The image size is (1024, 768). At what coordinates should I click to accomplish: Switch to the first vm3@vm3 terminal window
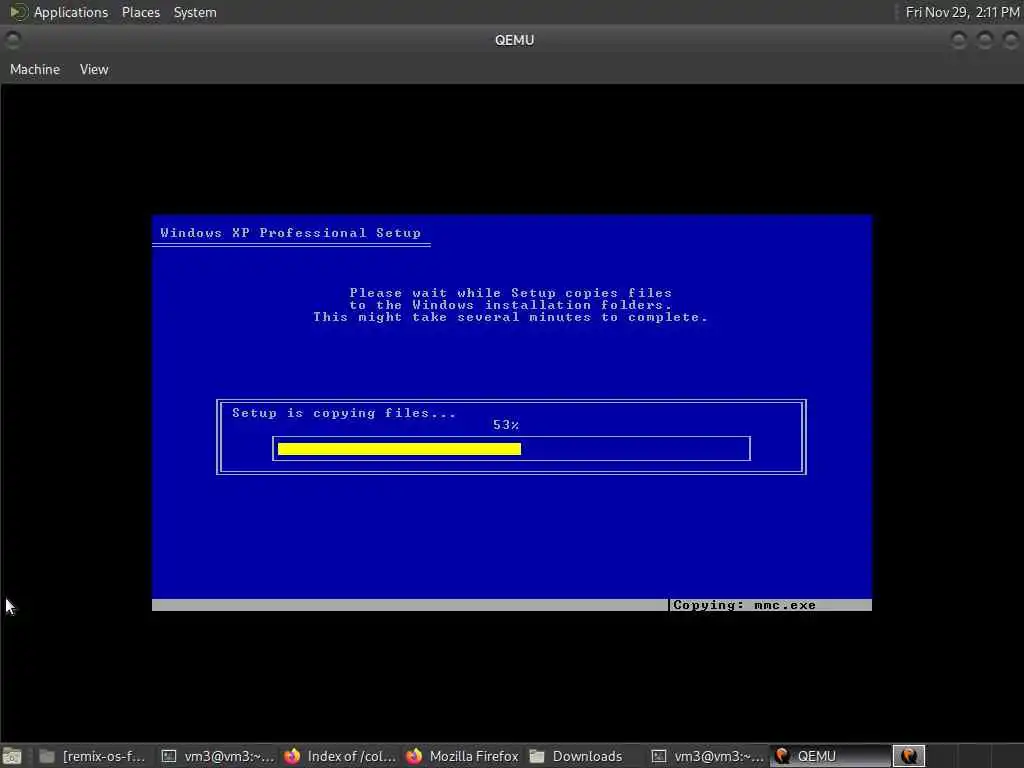click(217, 756)
